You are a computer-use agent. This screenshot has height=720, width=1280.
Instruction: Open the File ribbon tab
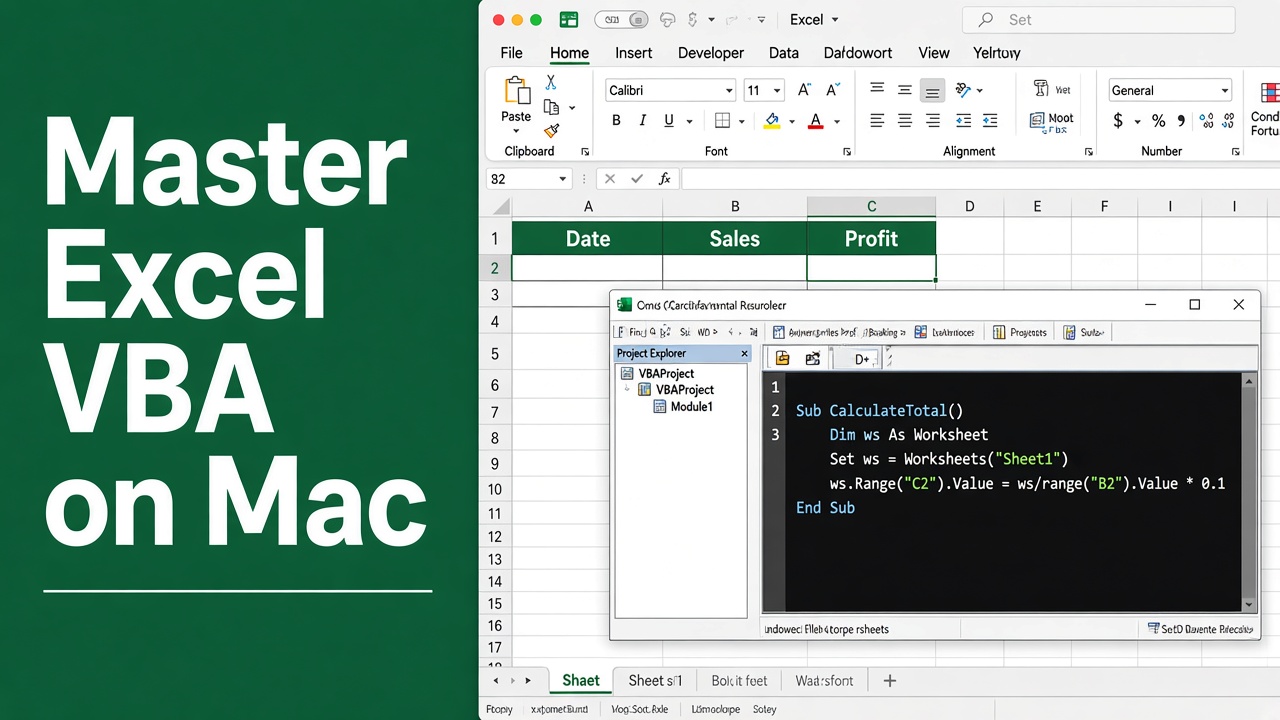click(x=511, y=53)
